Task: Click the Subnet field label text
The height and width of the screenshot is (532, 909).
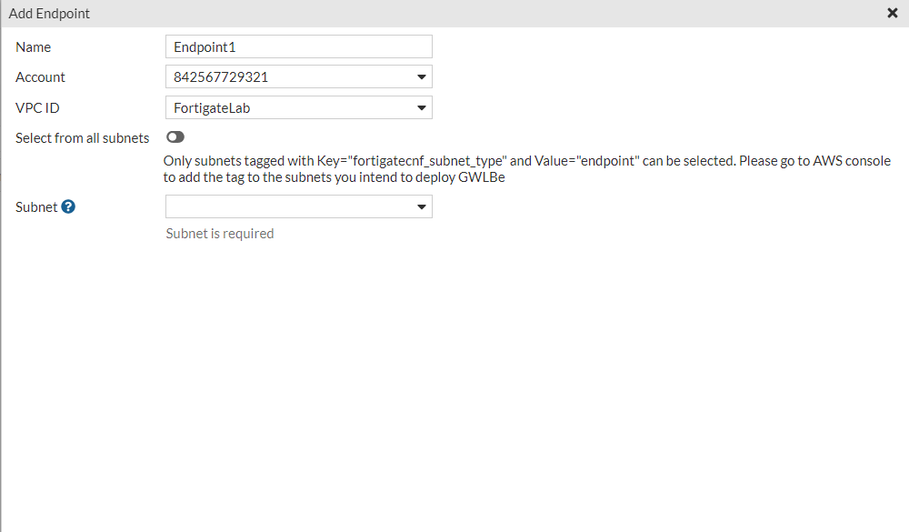Action: click(35, 207)
